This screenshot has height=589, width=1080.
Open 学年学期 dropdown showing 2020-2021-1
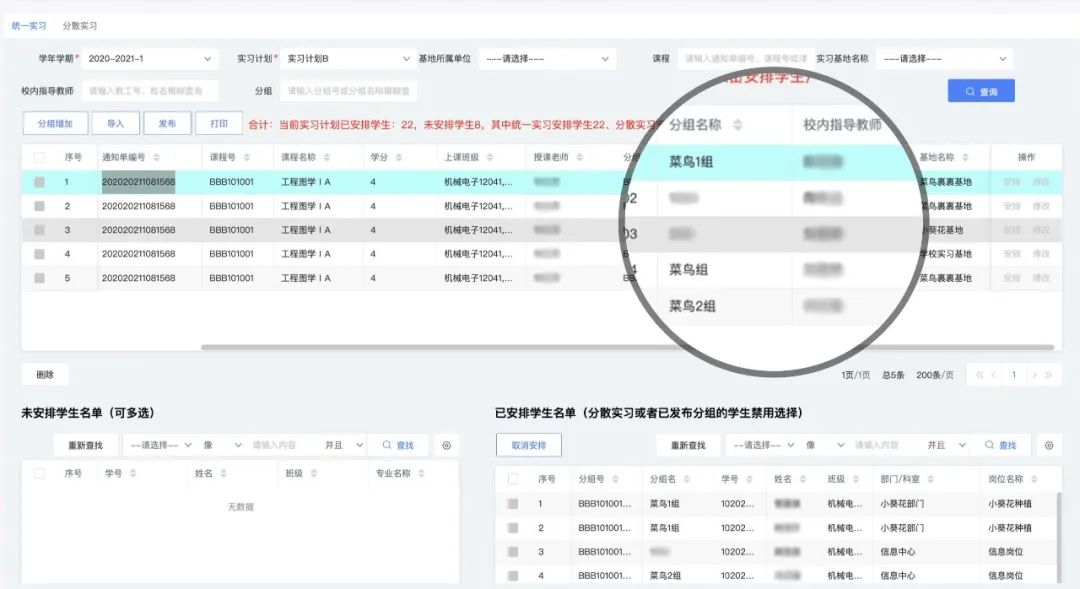click(149, 59)
